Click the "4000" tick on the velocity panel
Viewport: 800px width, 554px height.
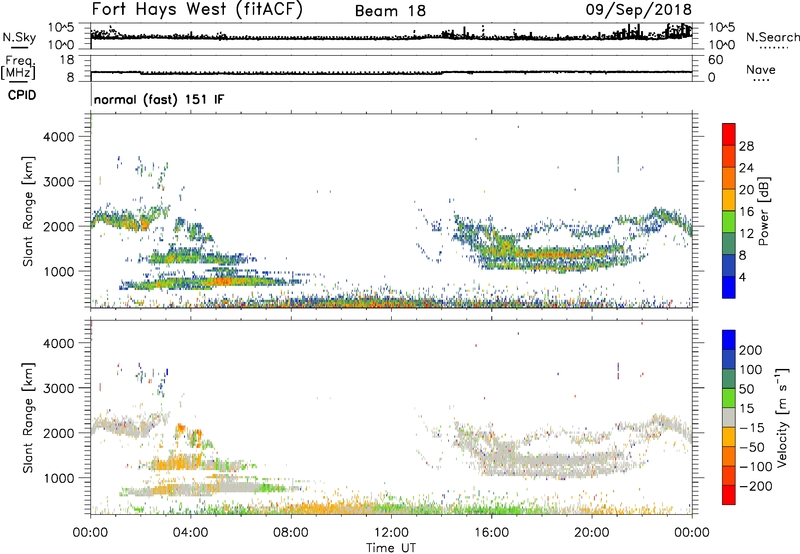(58, 343)
